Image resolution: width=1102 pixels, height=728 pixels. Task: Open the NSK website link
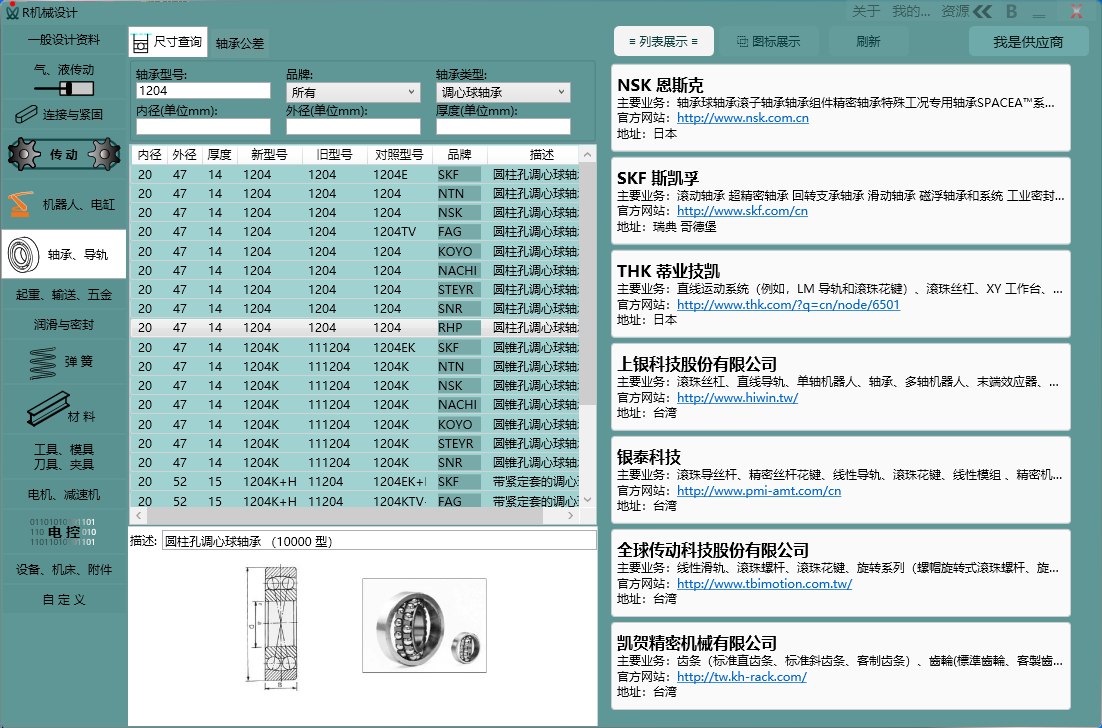click(743, 118)
